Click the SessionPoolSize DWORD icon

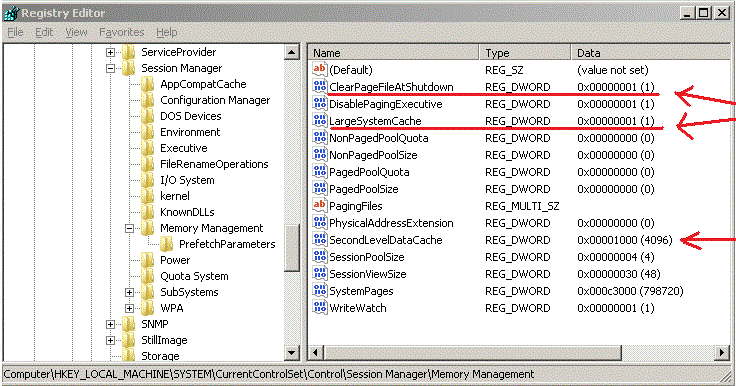(320, 256)
